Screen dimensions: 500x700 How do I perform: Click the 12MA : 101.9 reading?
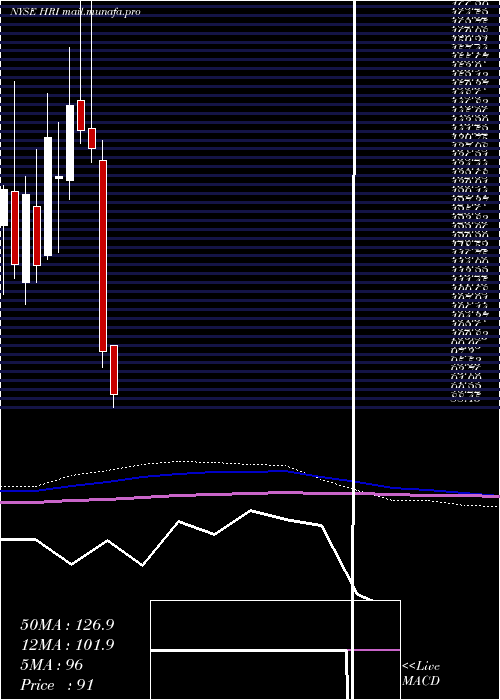point(67,645)
